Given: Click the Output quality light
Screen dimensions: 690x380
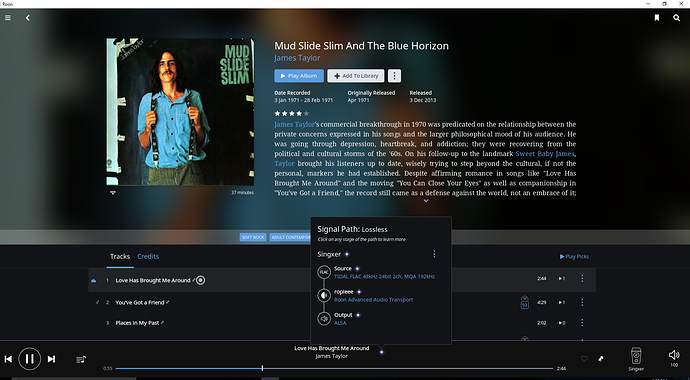Looking at the screenshot, I should 358,315.
